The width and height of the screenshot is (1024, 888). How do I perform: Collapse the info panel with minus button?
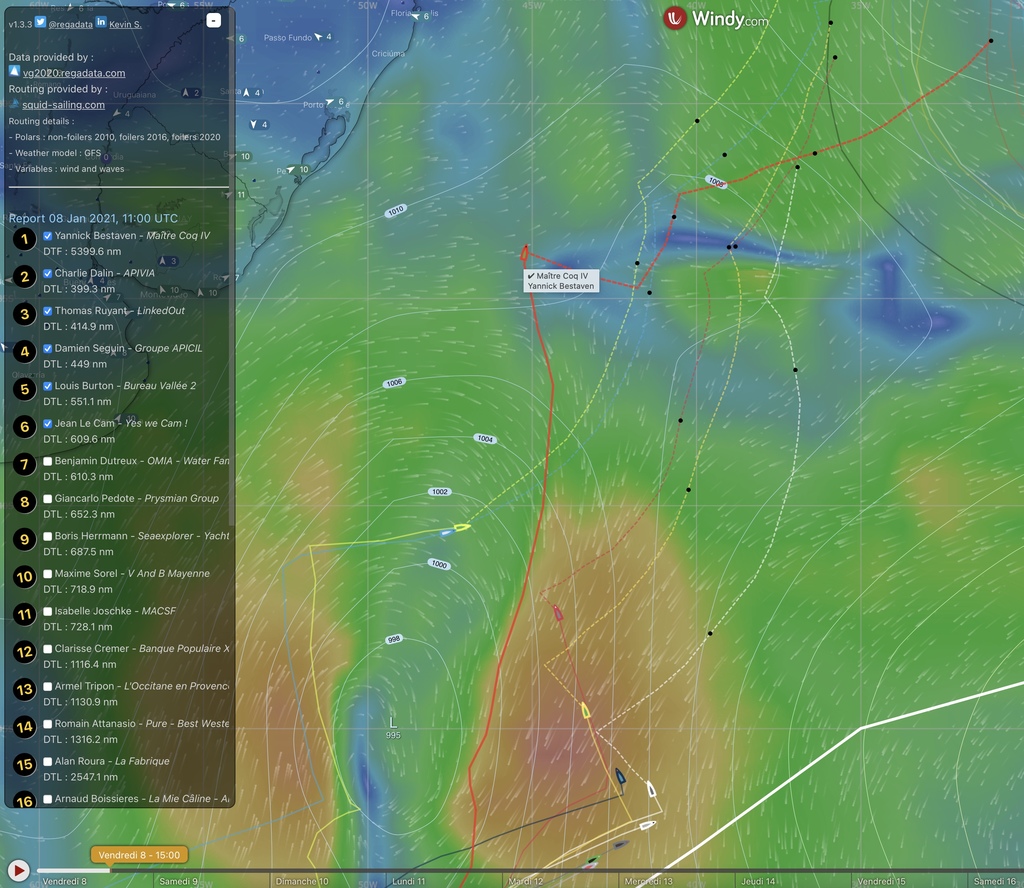[x=214, y=20]
